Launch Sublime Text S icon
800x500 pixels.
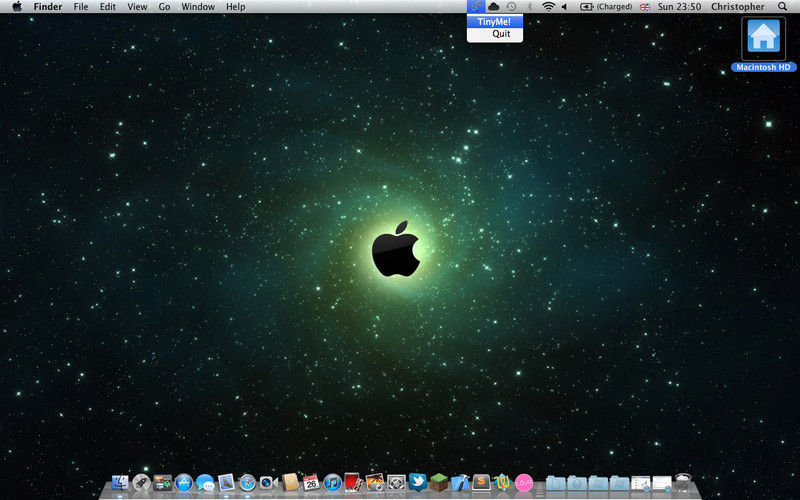tap(481, 482)
